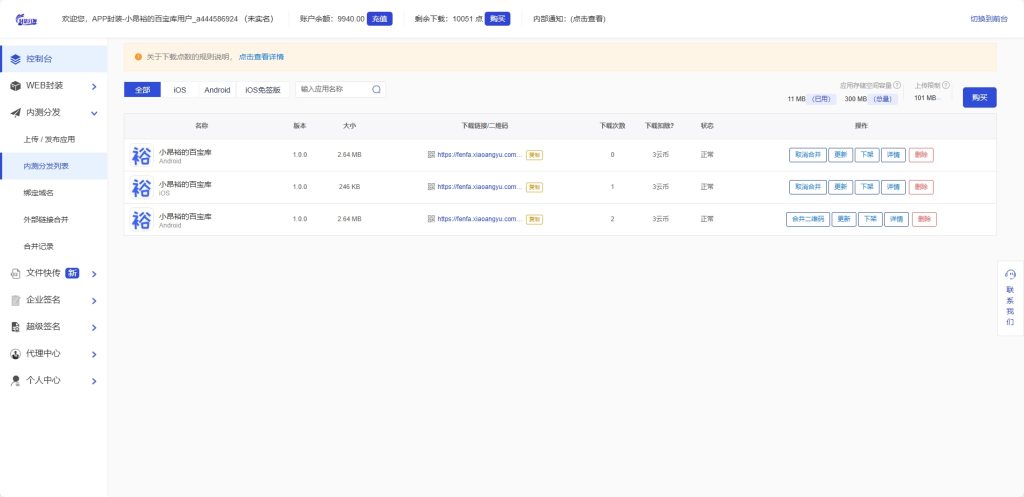Click the 超级签名 icon in sidebar
The height and width of the screenshot is (497, 1024).
click(x=16, y=327)
